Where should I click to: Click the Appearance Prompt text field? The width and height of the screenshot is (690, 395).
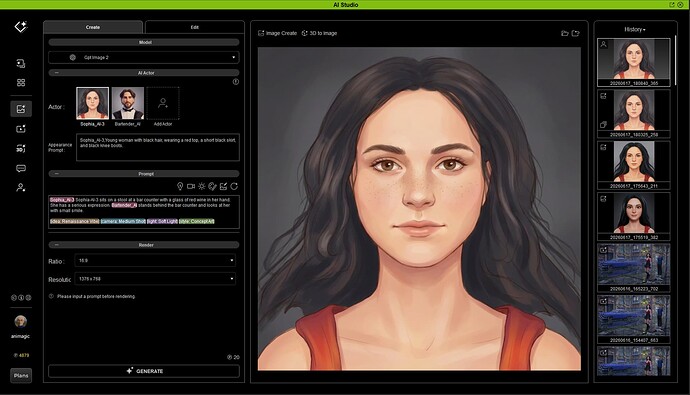[x=158, y=147]
